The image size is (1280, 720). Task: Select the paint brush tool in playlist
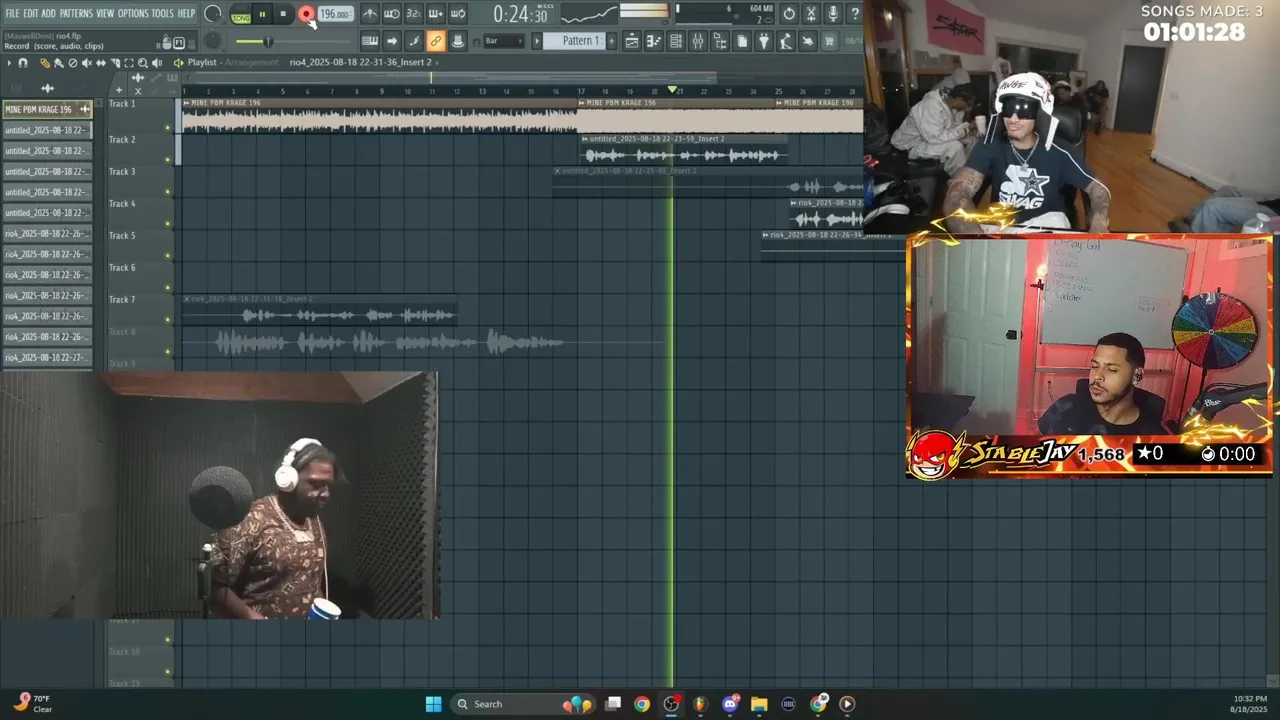(59, 62)
